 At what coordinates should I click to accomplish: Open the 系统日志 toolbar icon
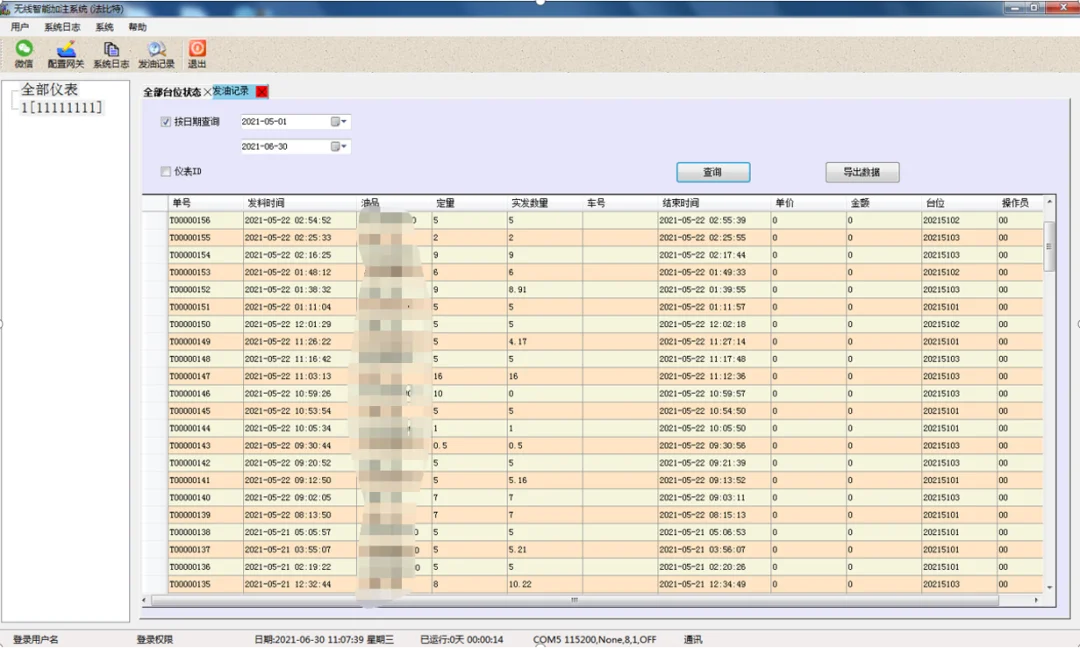point(111,54)
